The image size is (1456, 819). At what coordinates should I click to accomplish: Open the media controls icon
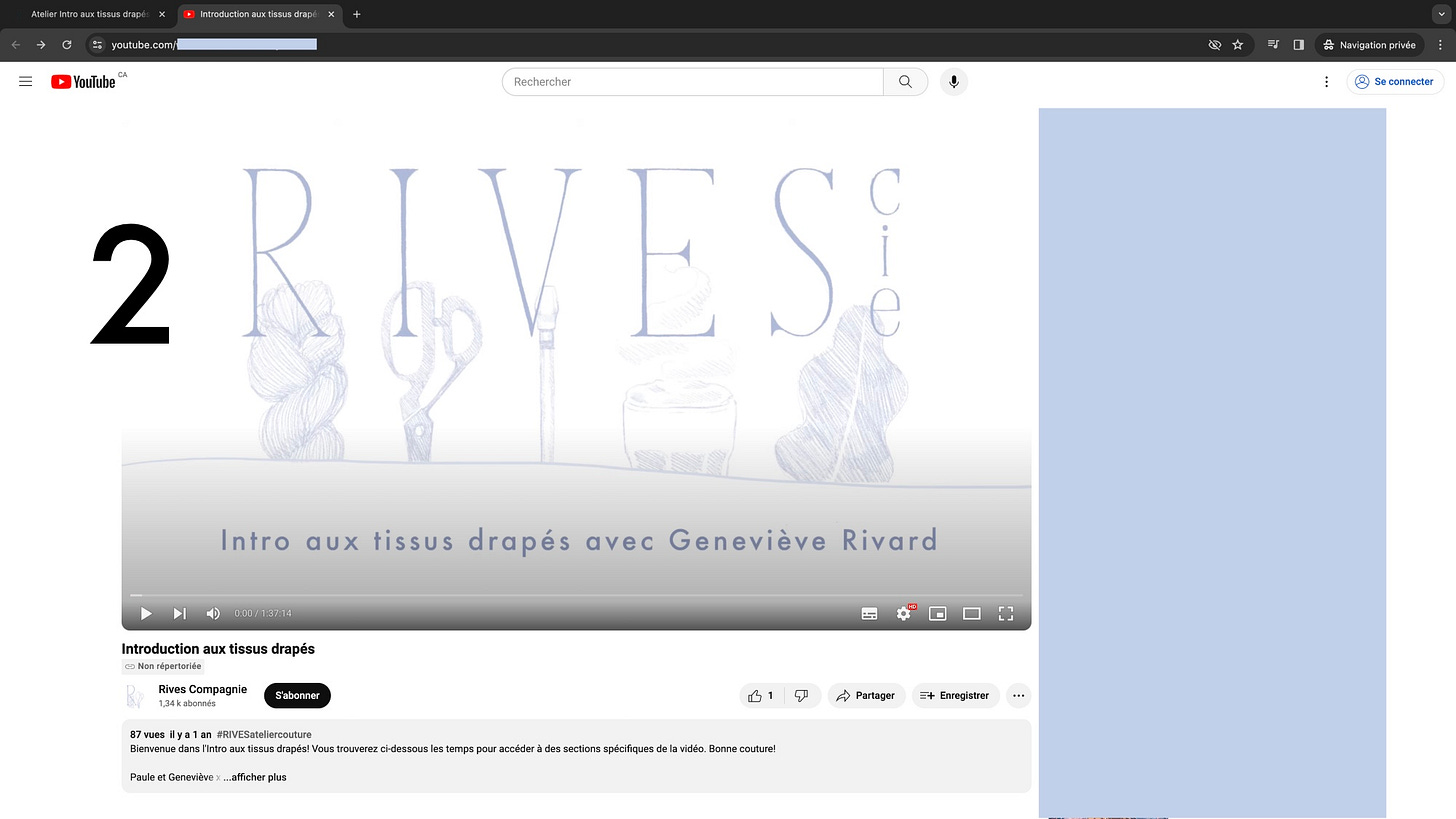(x=1273, y=45)
